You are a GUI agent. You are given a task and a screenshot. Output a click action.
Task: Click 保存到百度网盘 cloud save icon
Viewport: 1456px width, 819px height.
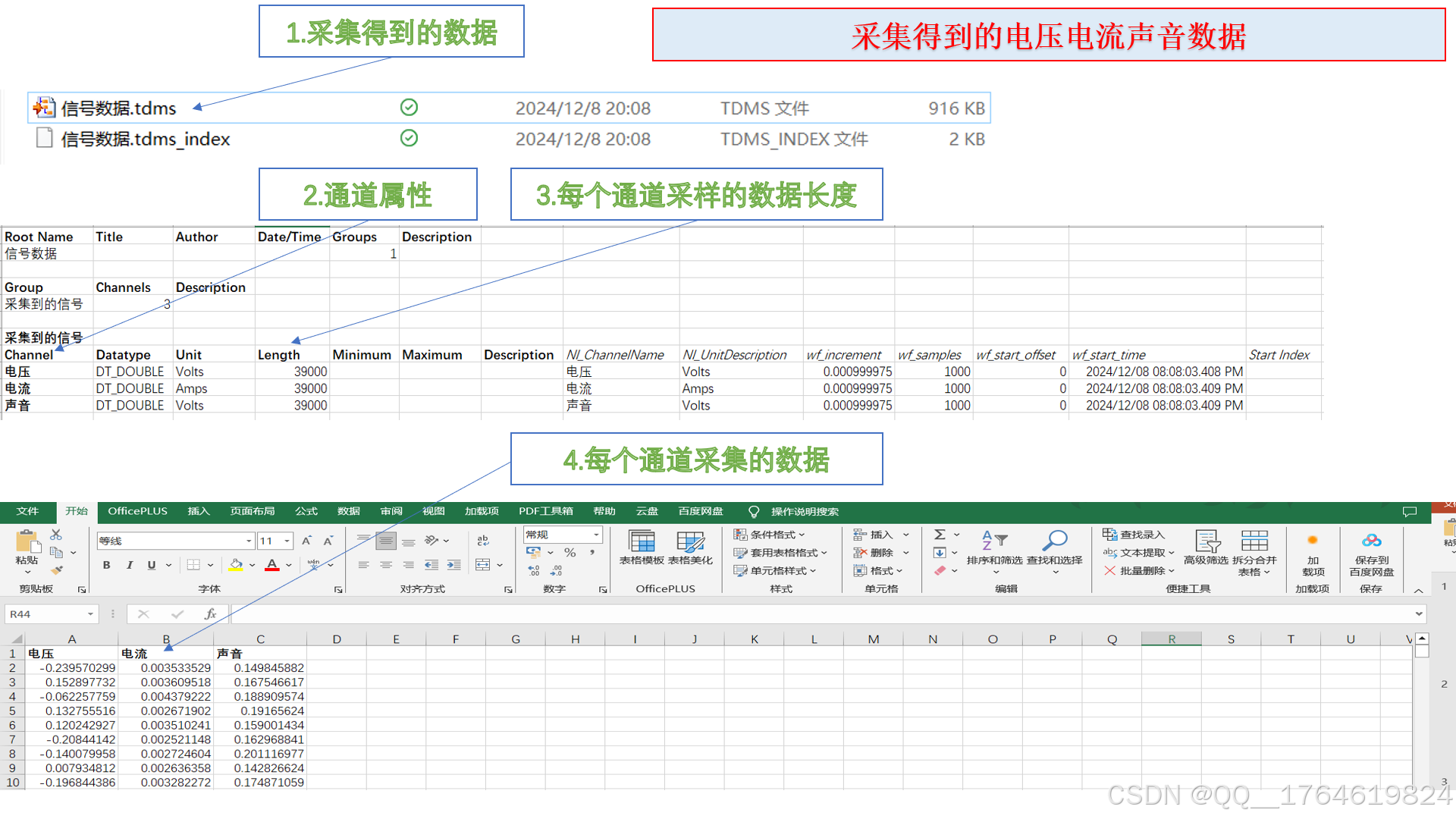1371,541
